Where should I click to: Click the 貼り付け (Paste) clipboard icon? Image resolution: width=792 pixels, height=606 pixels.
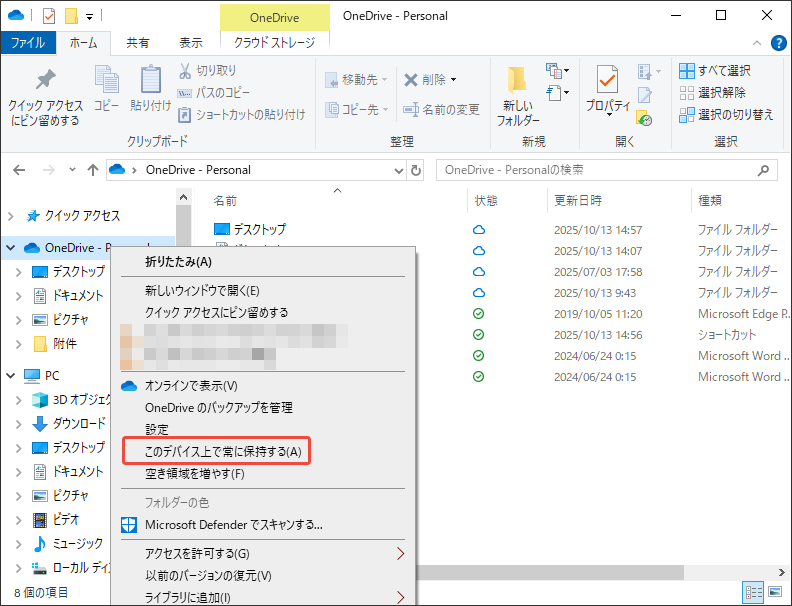(151, 80)
